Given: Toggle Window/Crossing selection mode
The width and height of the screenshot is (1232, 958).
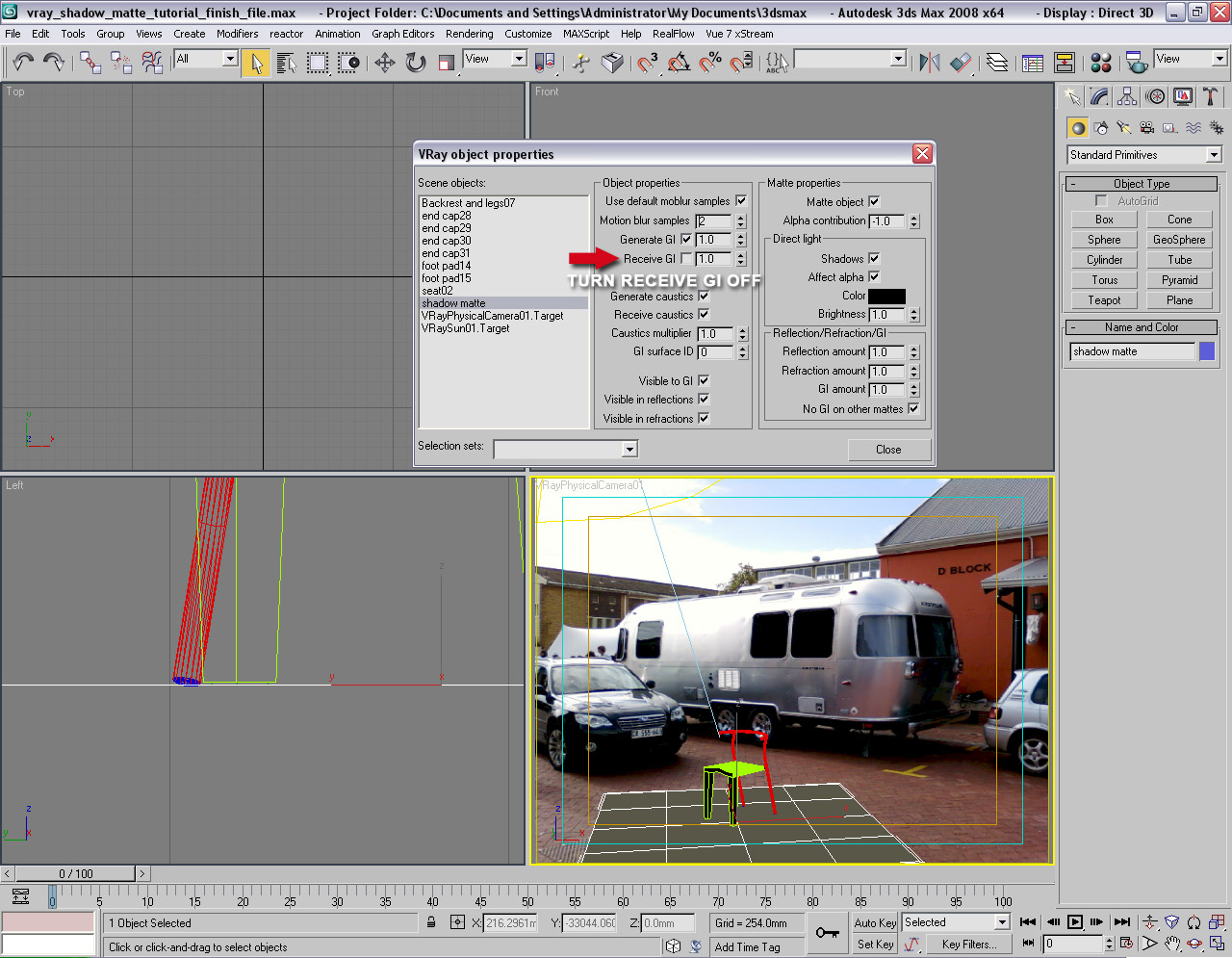Looking at the screenshot, I should coord(348,64).
